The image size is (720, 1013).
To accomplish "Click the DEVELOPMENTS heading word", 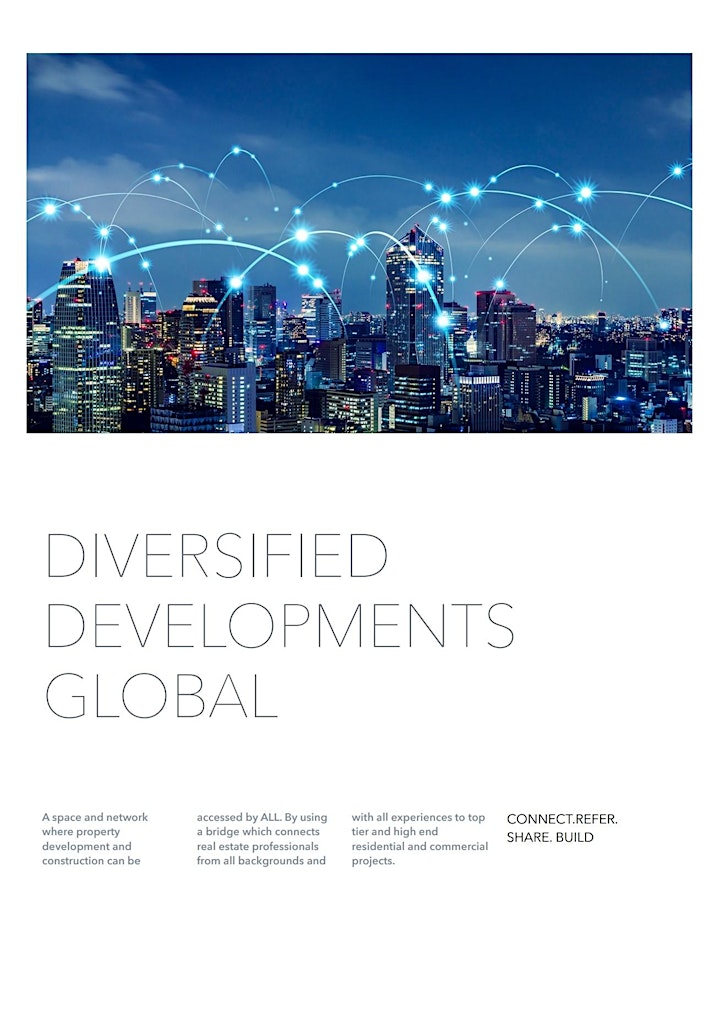I will tap(280, 625).
